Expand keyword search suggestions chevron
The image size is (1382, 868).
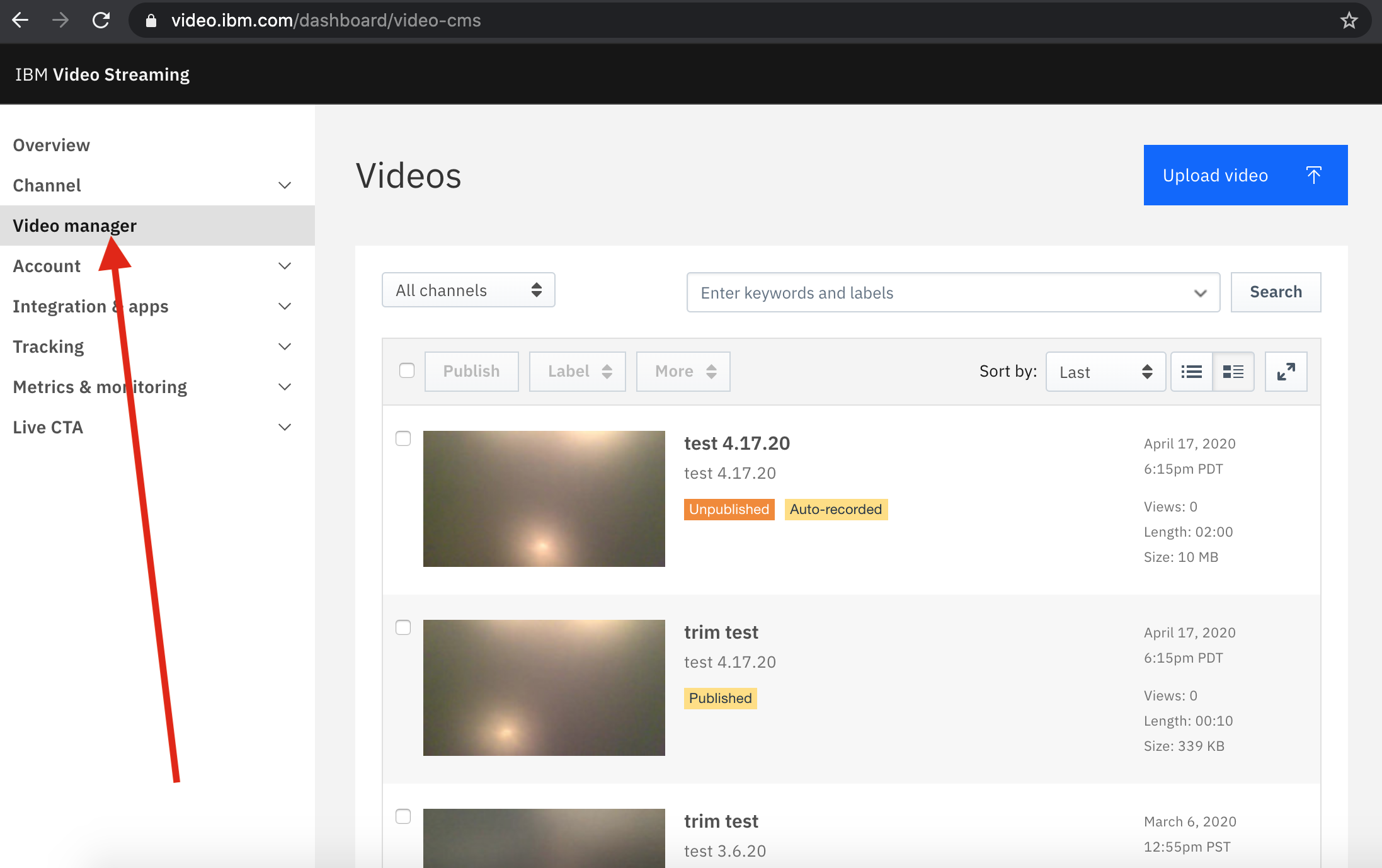(1200, 293)
